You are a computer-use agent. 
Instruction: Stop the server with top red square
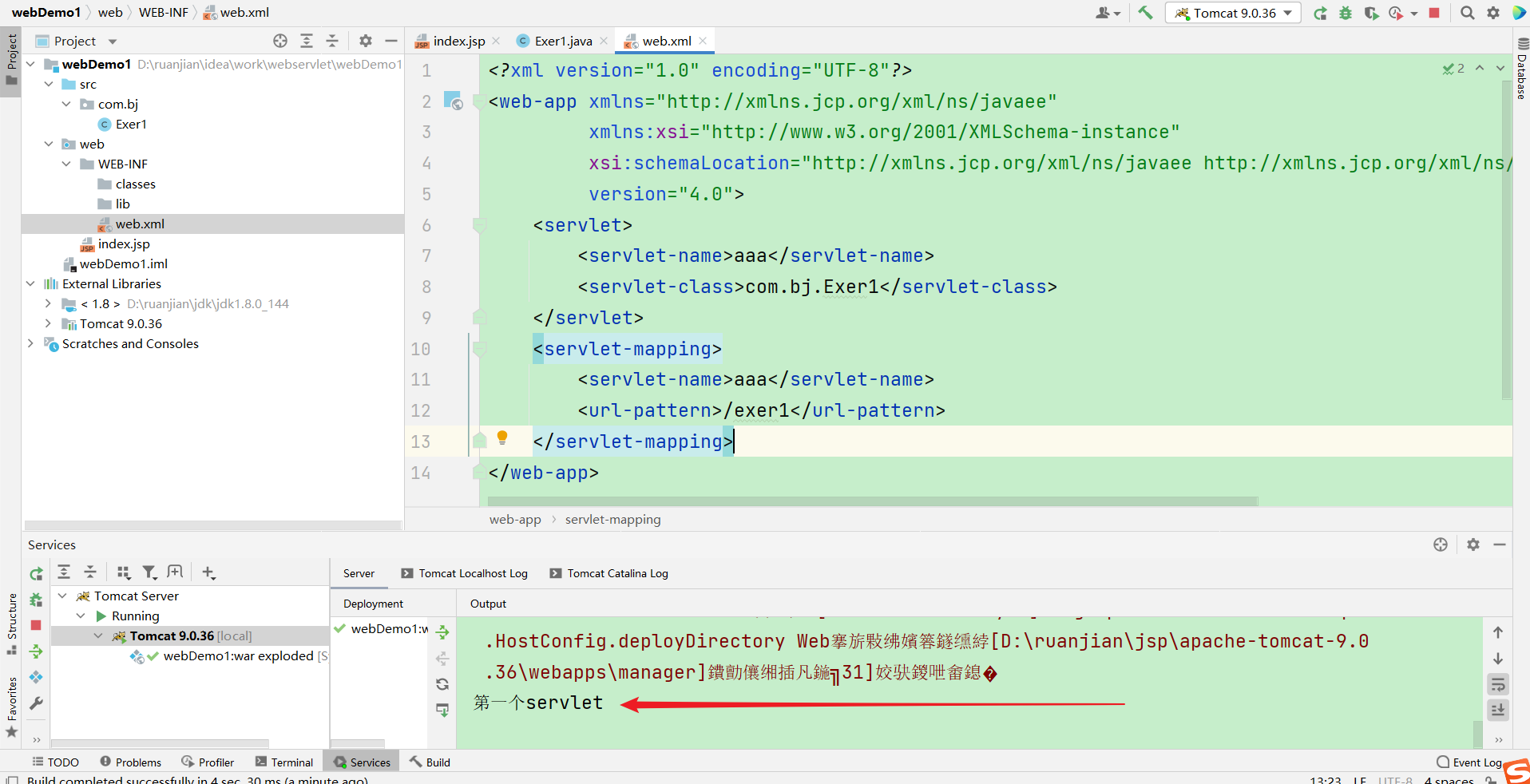point(1434,13)
